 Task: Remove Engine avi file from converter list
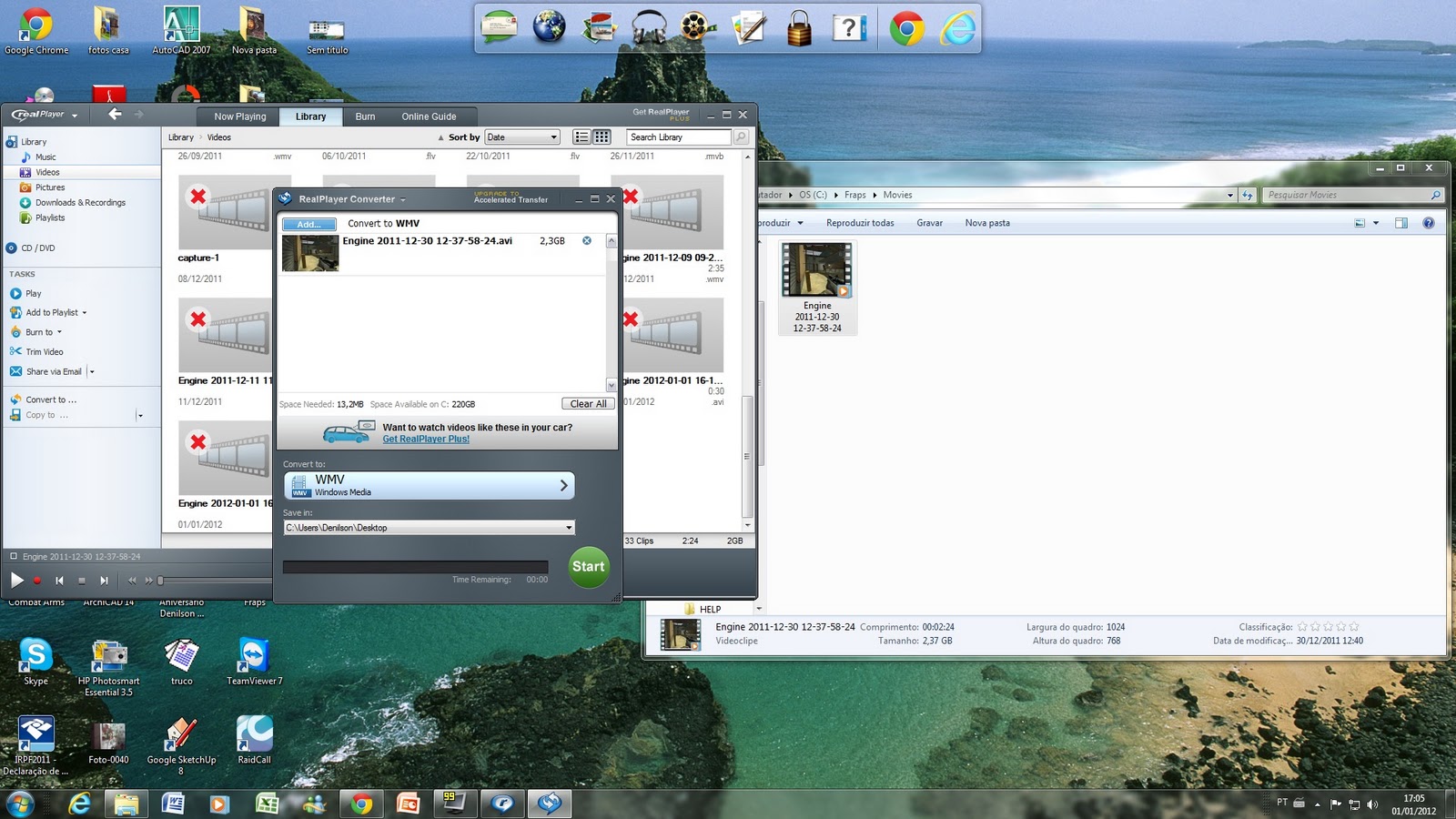tap(587, 241)
